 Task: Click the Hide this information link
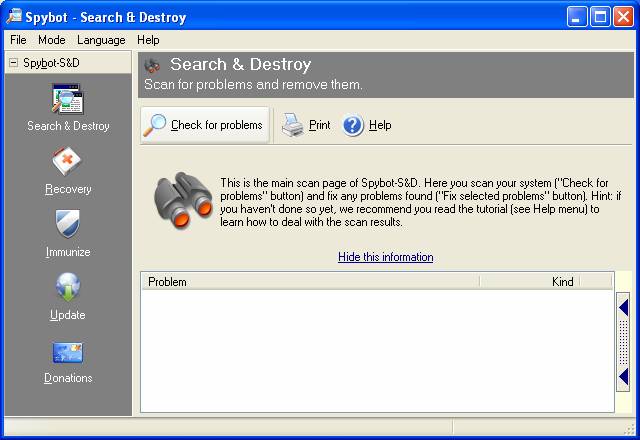(x=386, y=257)
